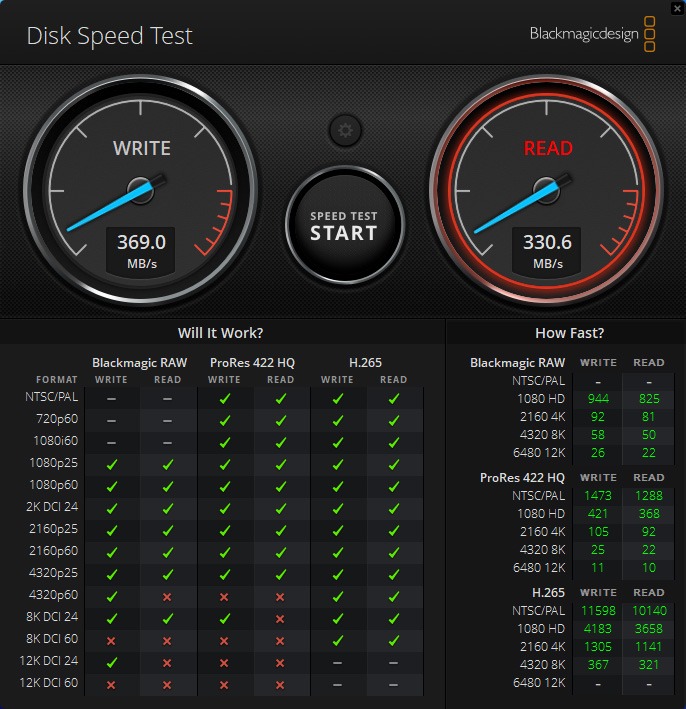
Task: Click Blackmagic RAW 4320 8K read value 50
Action: 649,435
